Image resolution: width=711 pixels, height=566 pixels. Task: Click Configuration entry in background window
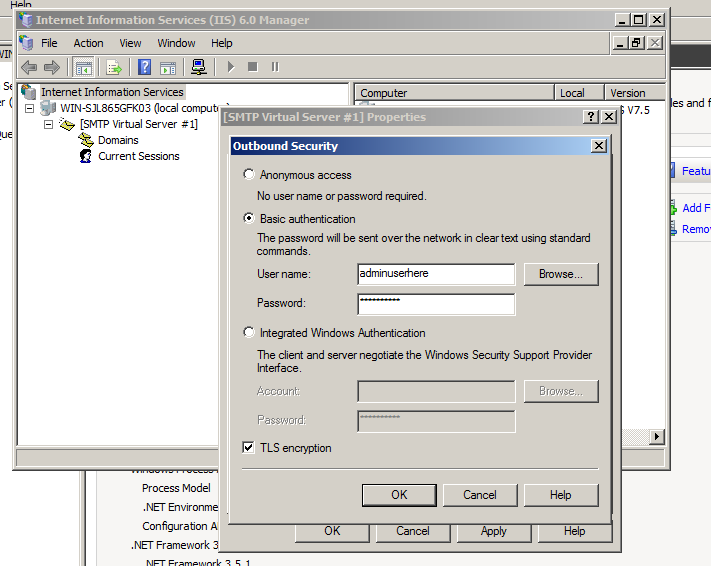point(180,526)
